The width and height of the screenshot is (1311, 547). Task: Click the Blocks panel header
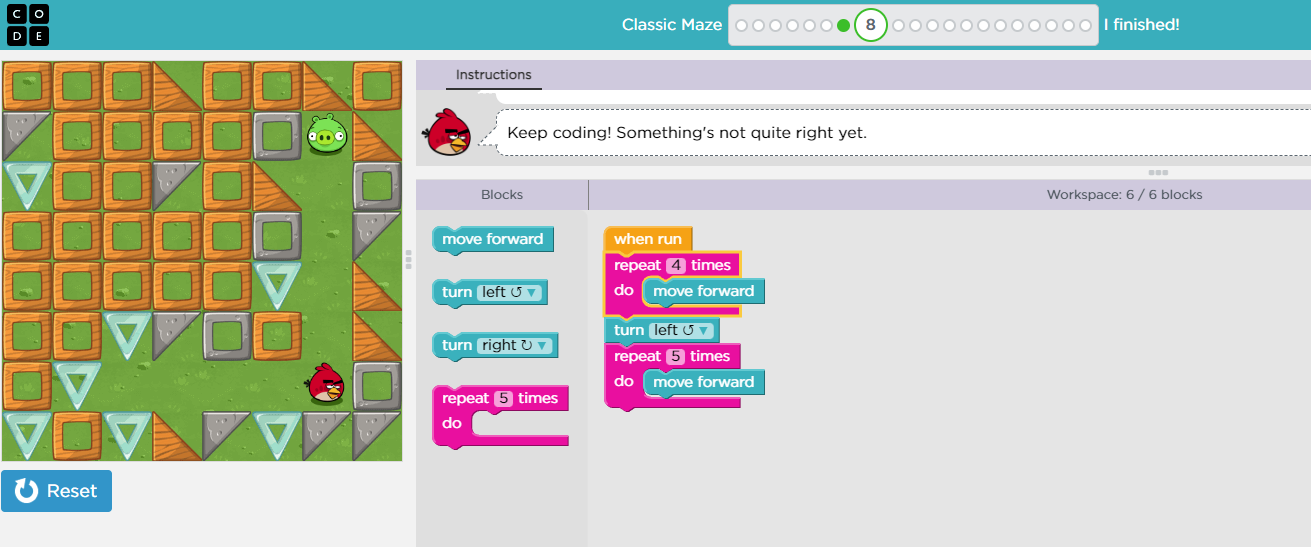tap(502, 195)
